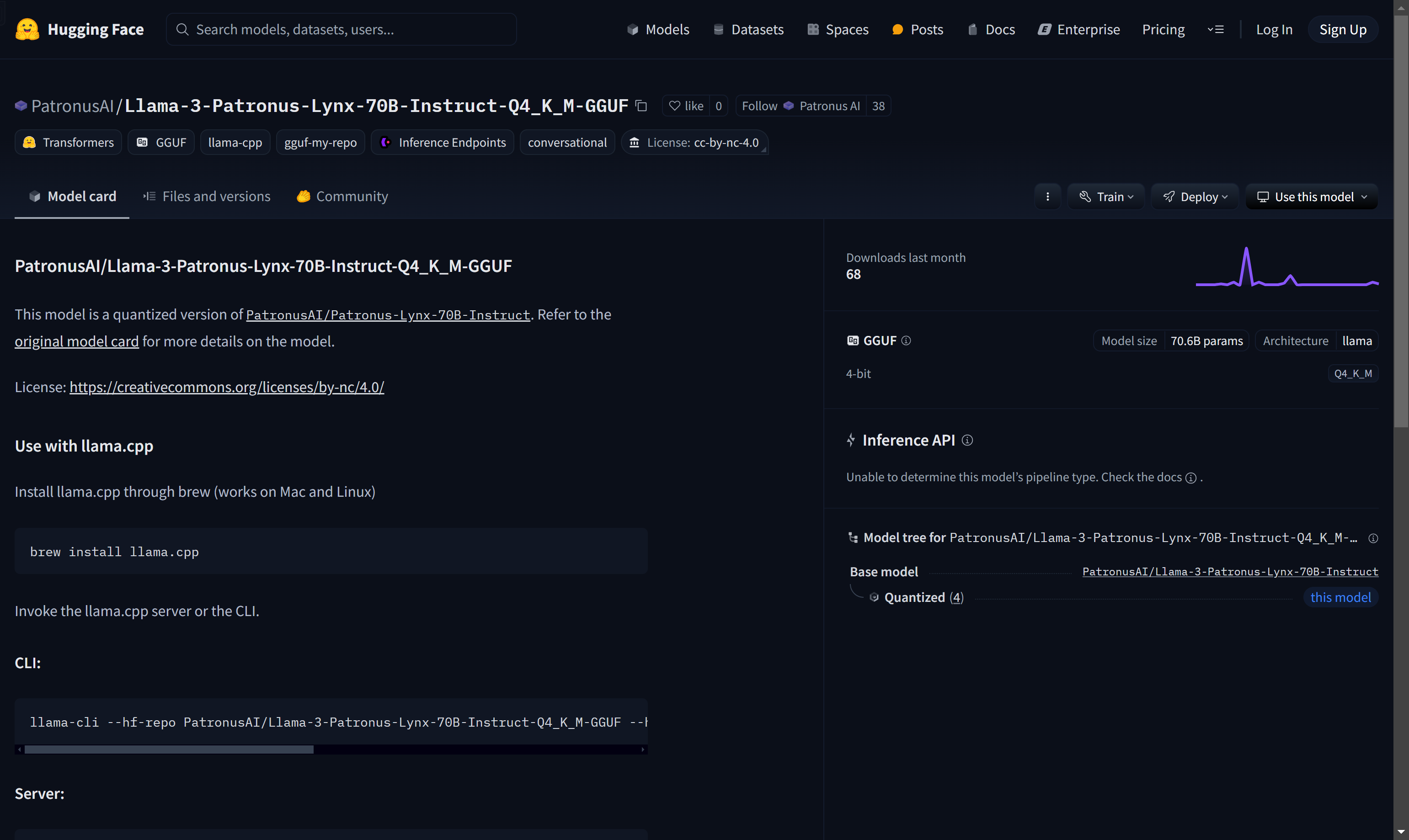Click the page vertical scrollbar
Image resolution: width=1409 pixels, height=840 pixels.
[1401, 221]
